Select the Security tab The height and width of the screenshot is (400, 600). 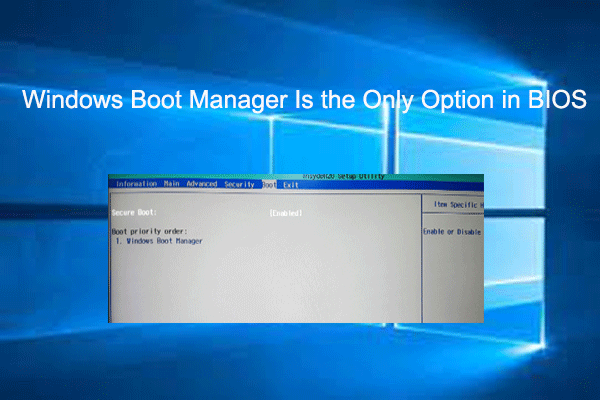pos(239,184)
